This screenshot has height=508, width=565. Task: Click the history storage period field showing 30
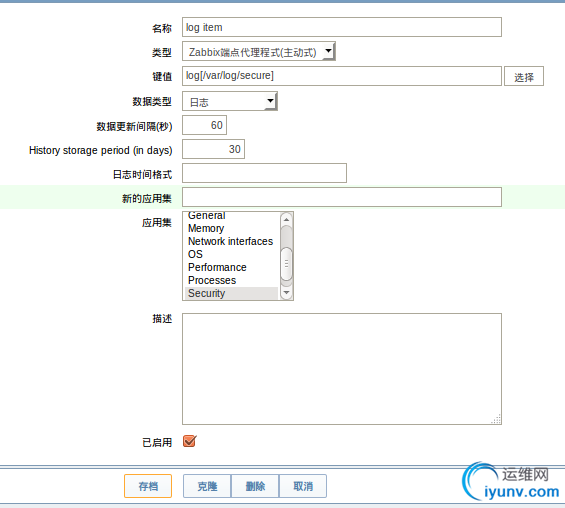(213, 149)
